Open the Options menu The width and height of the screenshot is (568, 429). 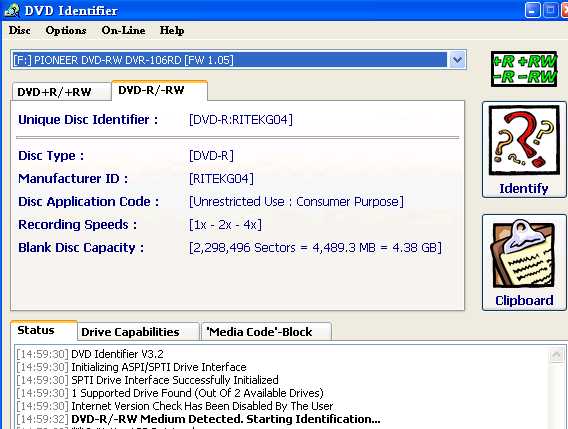click(66, 30)
